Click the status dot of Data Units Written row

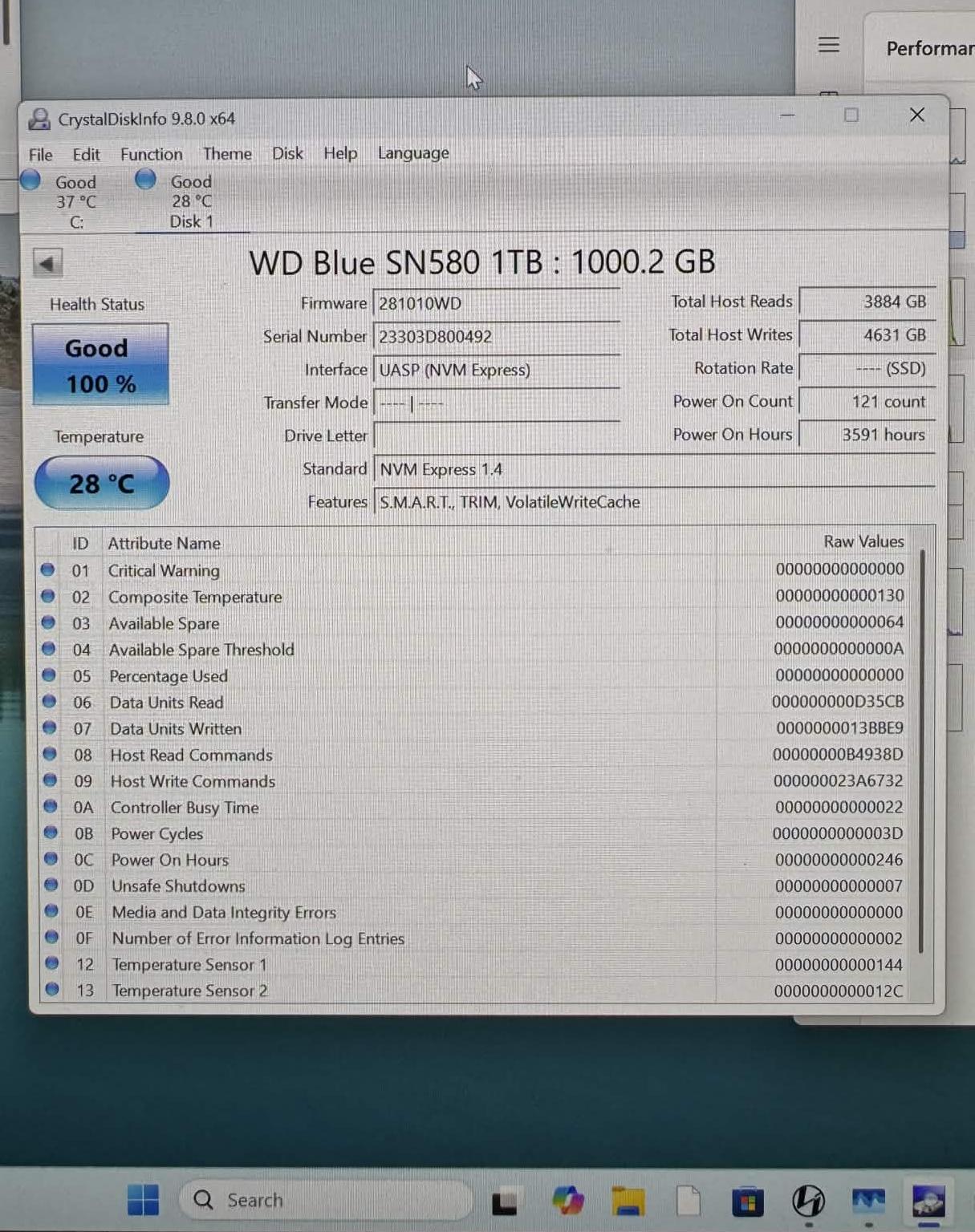pos(50,727)
